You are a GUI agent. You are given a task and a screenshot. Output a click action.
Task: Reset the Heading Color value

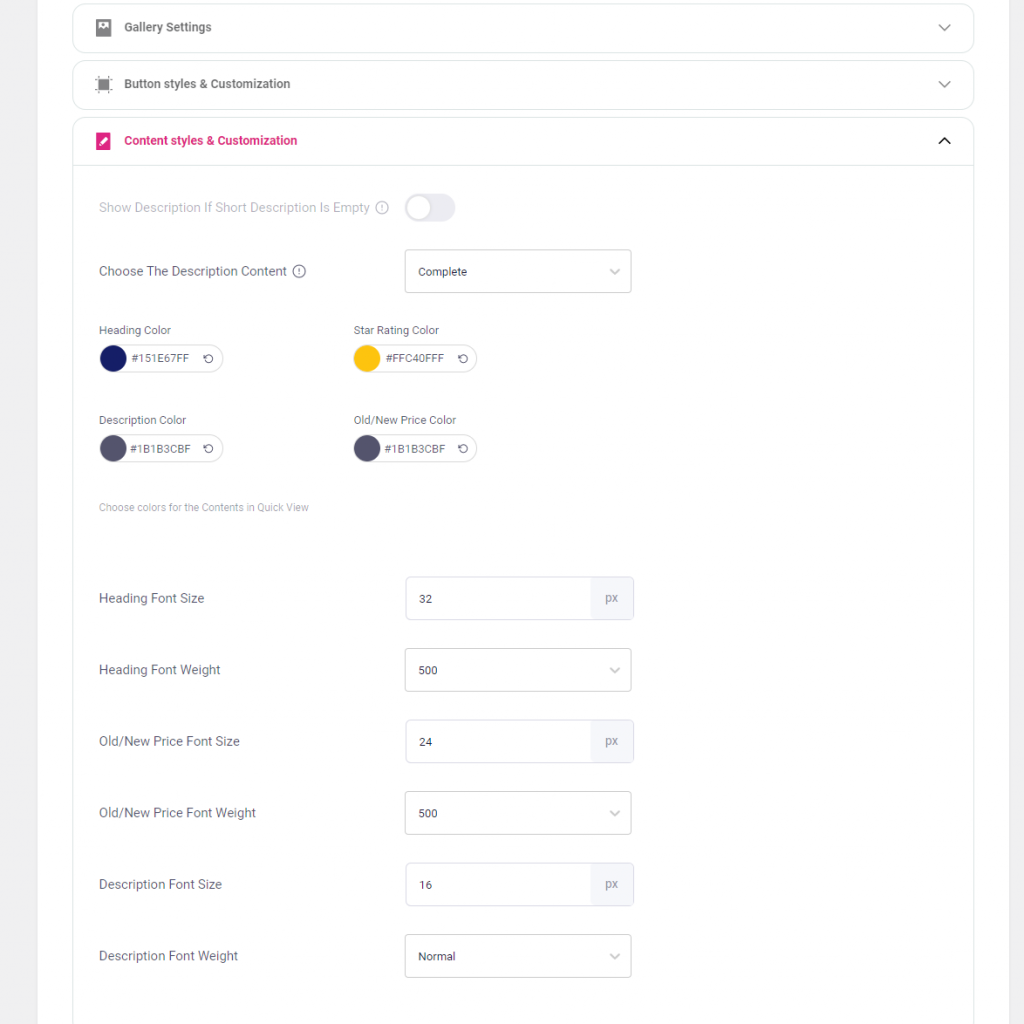[208, 359]
